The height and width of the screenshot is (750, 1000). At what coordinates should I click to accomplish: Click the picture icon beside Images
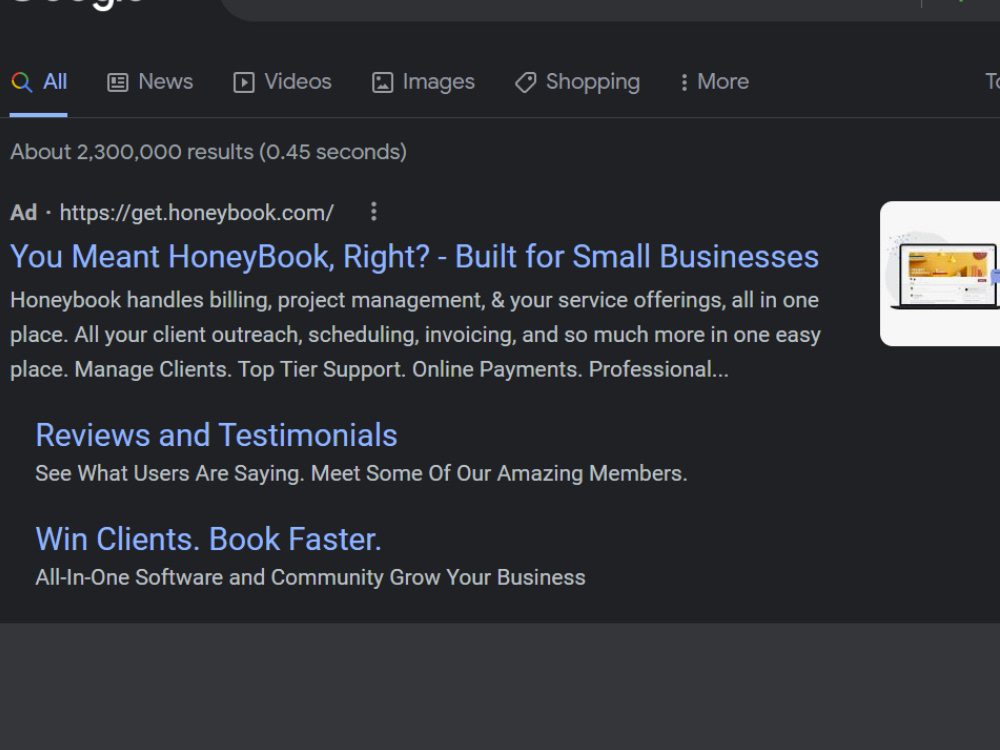[383, 82]
